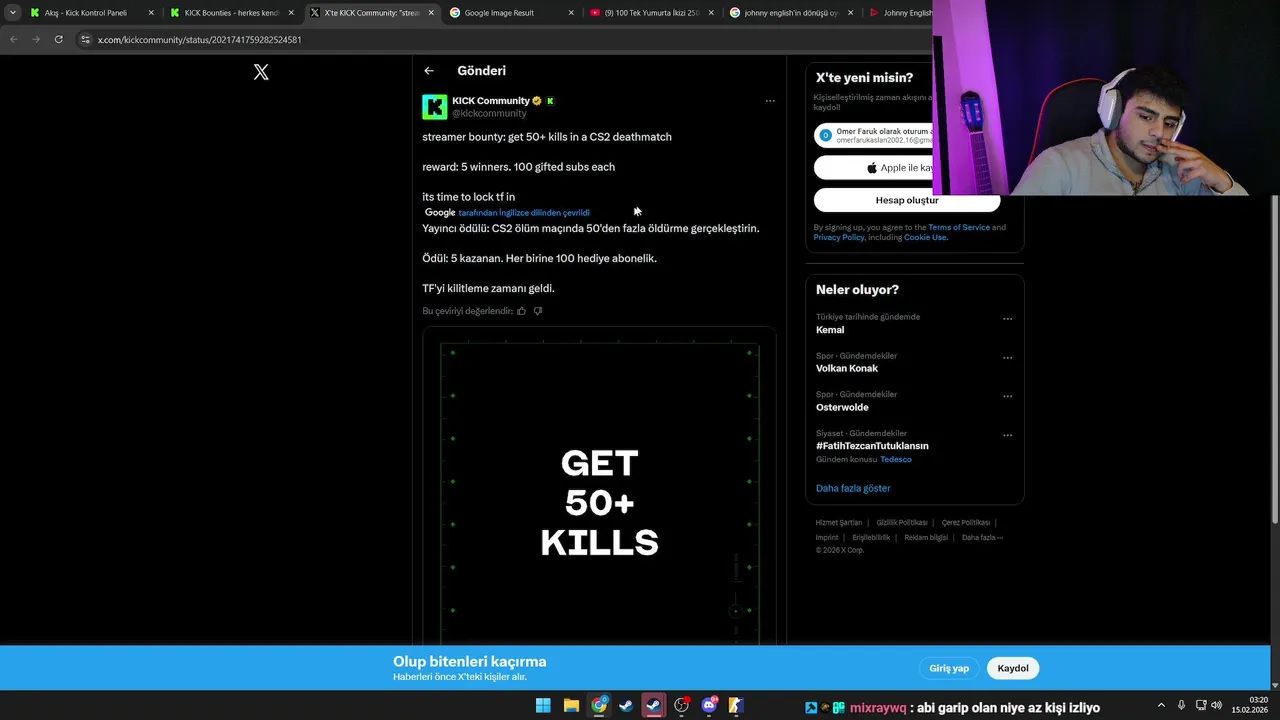Open the Osterwolde trending topic
Viewport: 1280px width, 720px height.
click(x=842, y=407)
